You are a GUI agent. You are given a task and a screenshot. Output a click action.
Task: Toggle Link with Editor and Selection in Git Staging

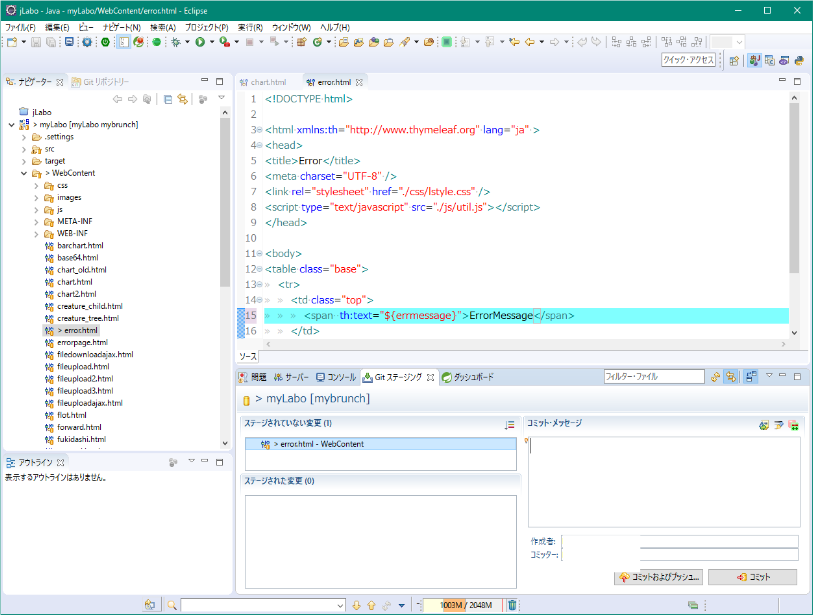pyautogui.click(x=731, y=377)
